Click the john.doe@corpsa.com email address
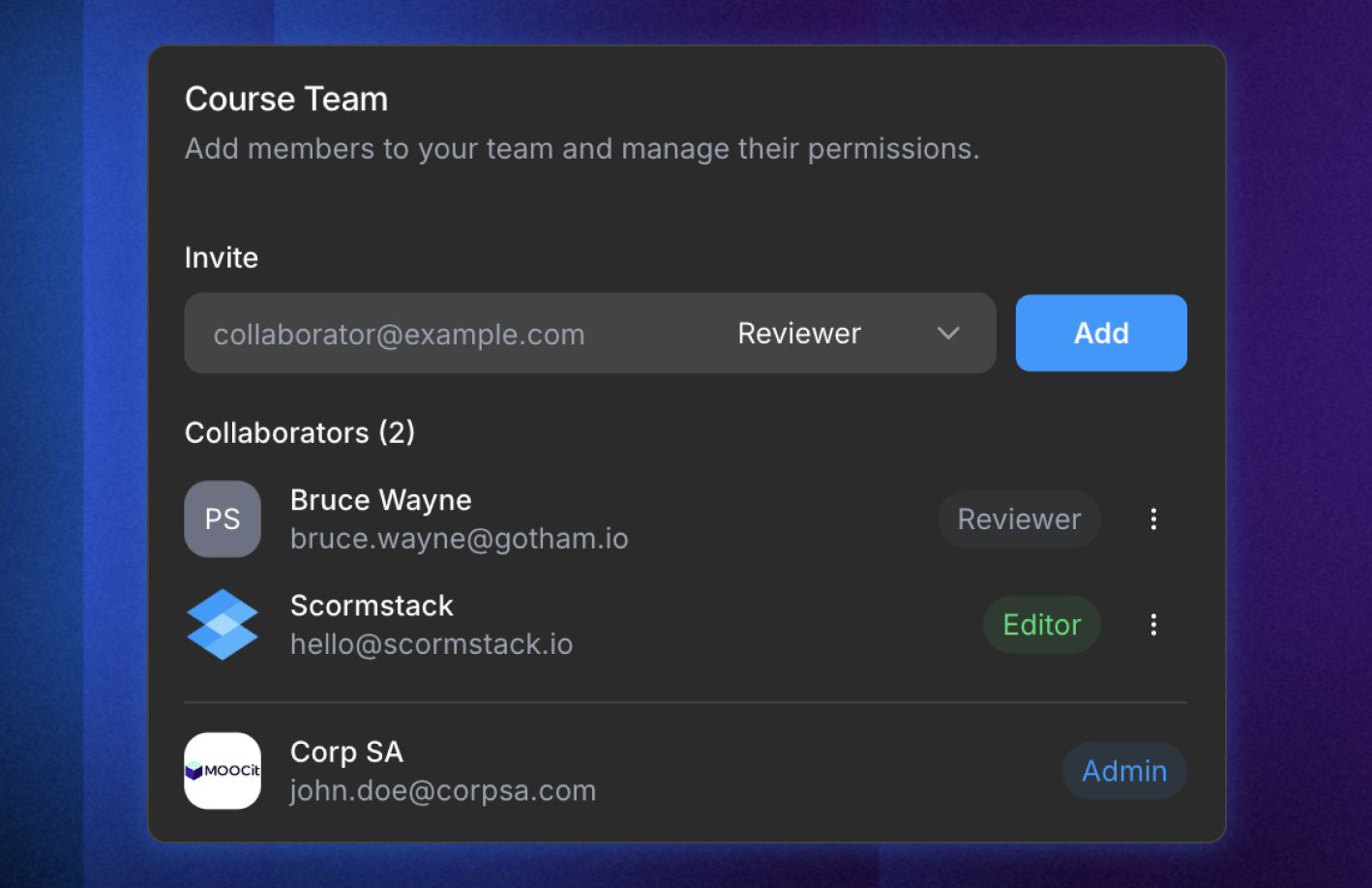 point(443,790)
